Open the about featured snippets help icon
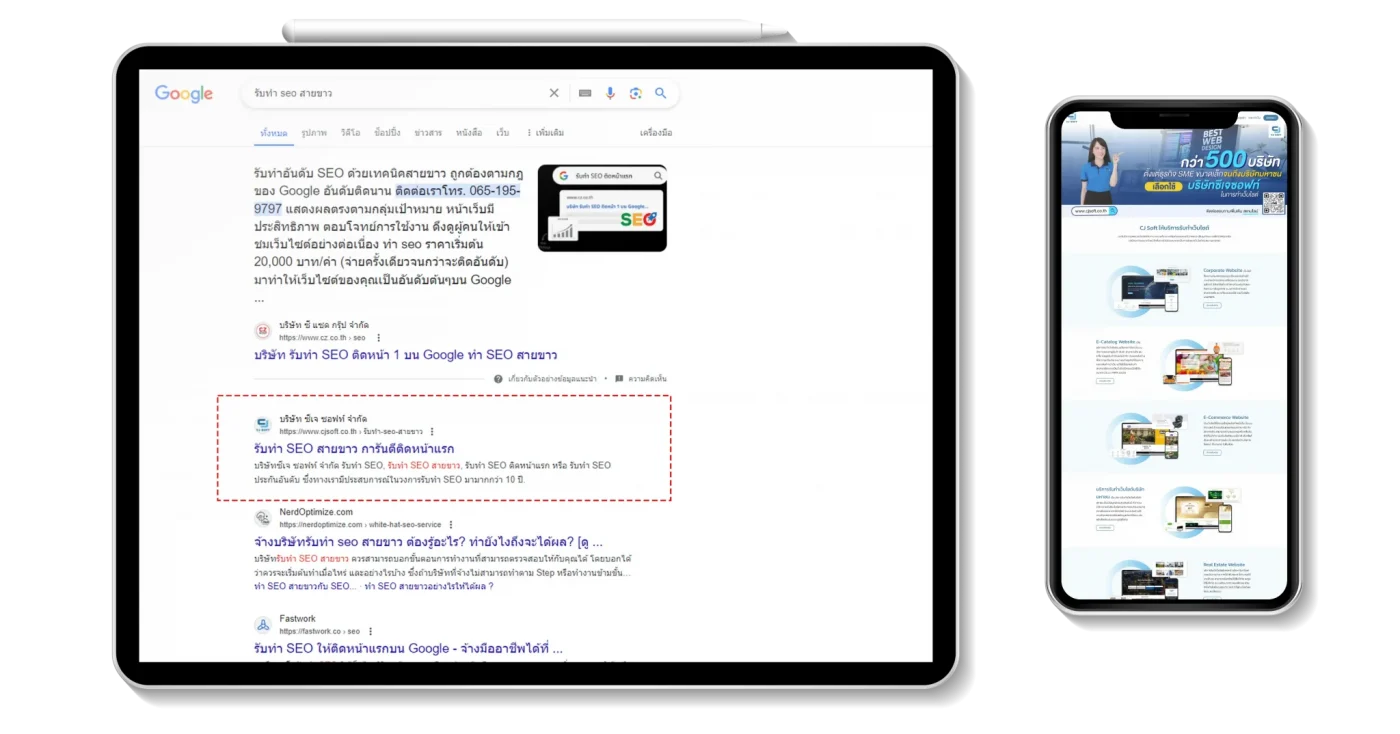 498,379
